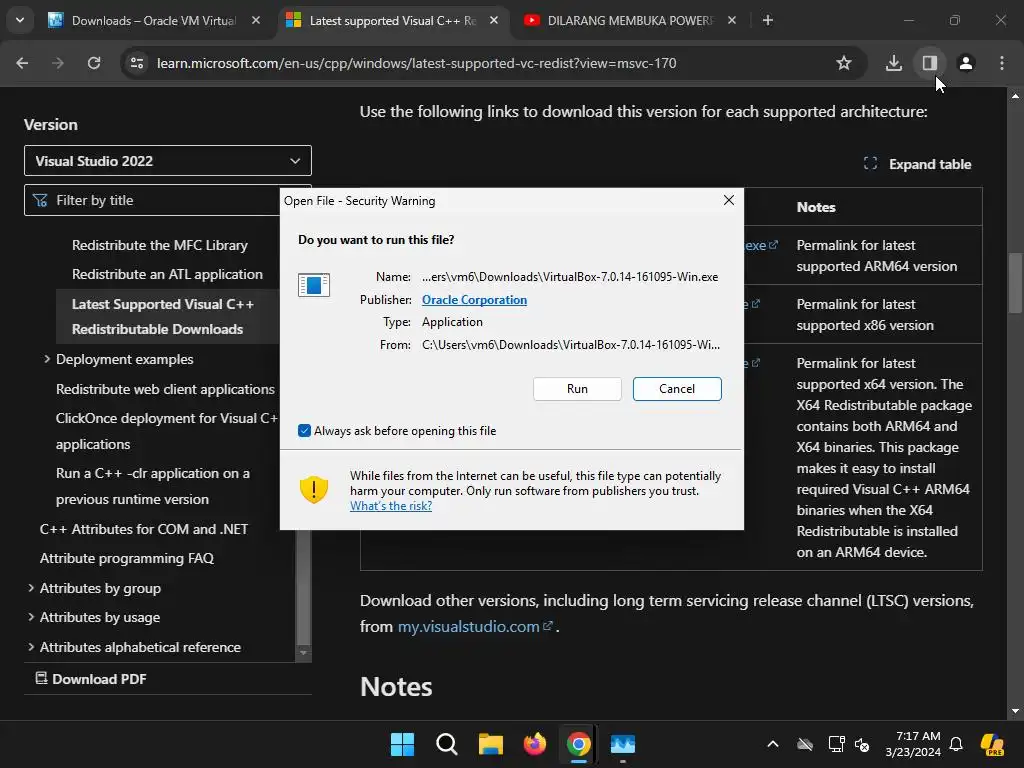Click the sidebar table-of-contents scrollbar
The width and height of the screenshot is (1024, 768).
tap(303, 587)
